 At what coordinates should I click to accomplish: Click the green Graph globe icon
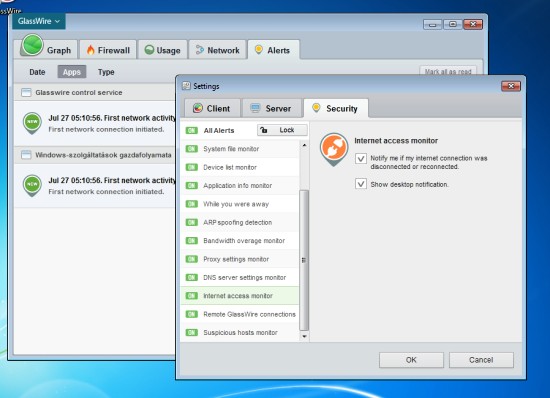(x=32, y=45)
